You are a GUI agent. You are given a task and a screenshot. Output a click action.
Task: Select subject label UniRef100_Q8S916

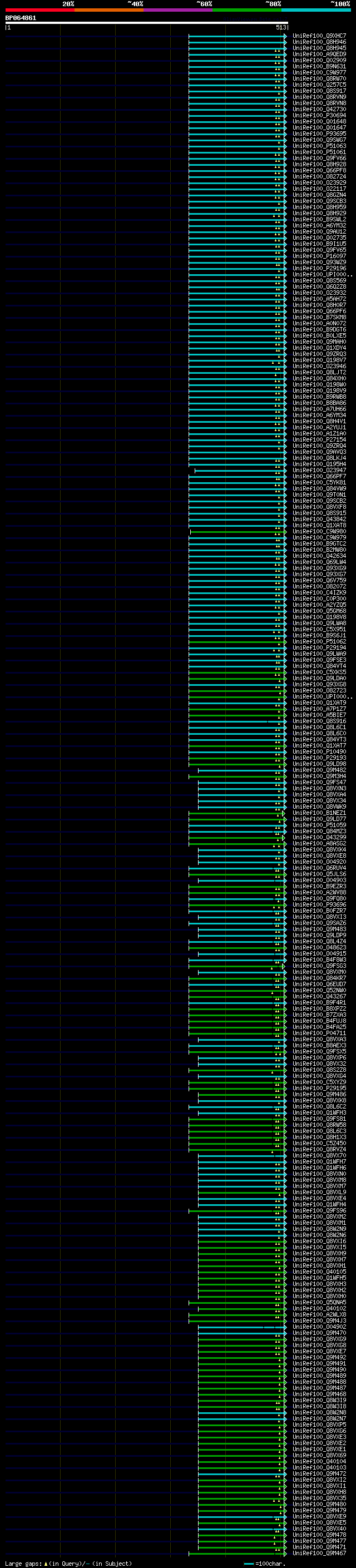pos(319,721)
